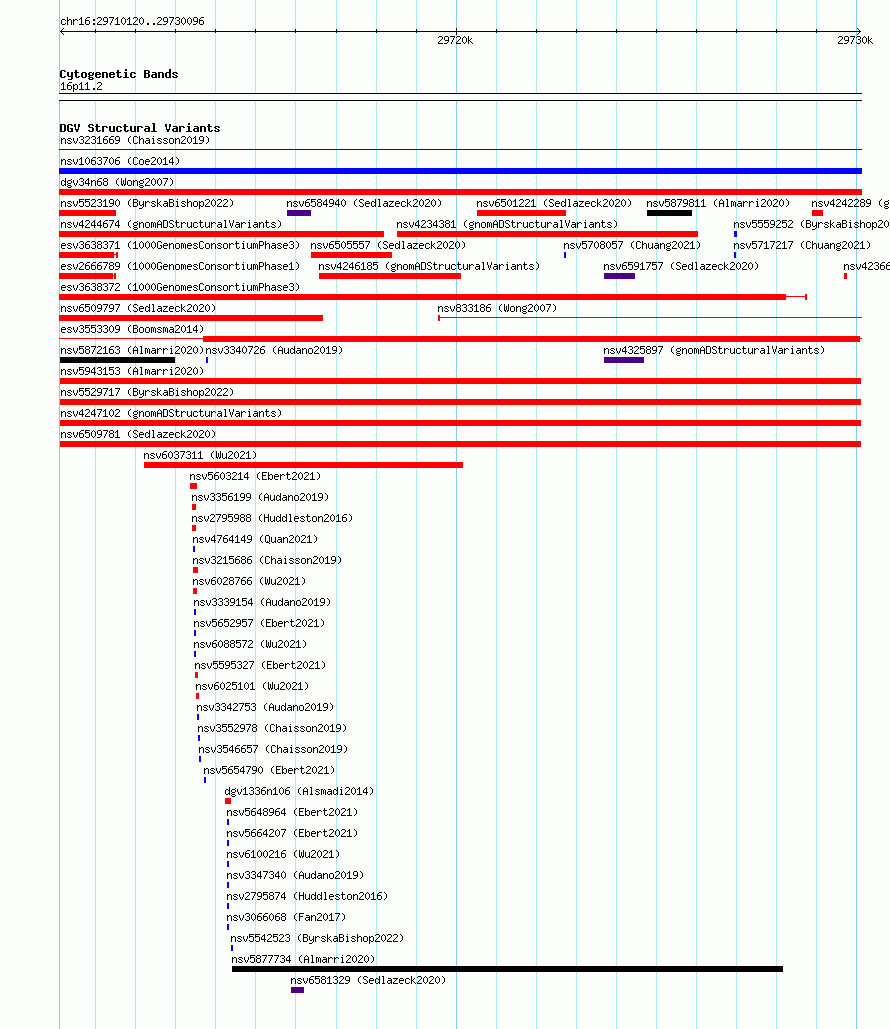Screen dimensions: 890x1029
Task: Select the nsv5879811 (Almarri2020) black bar
Action: tap(669, 213)
